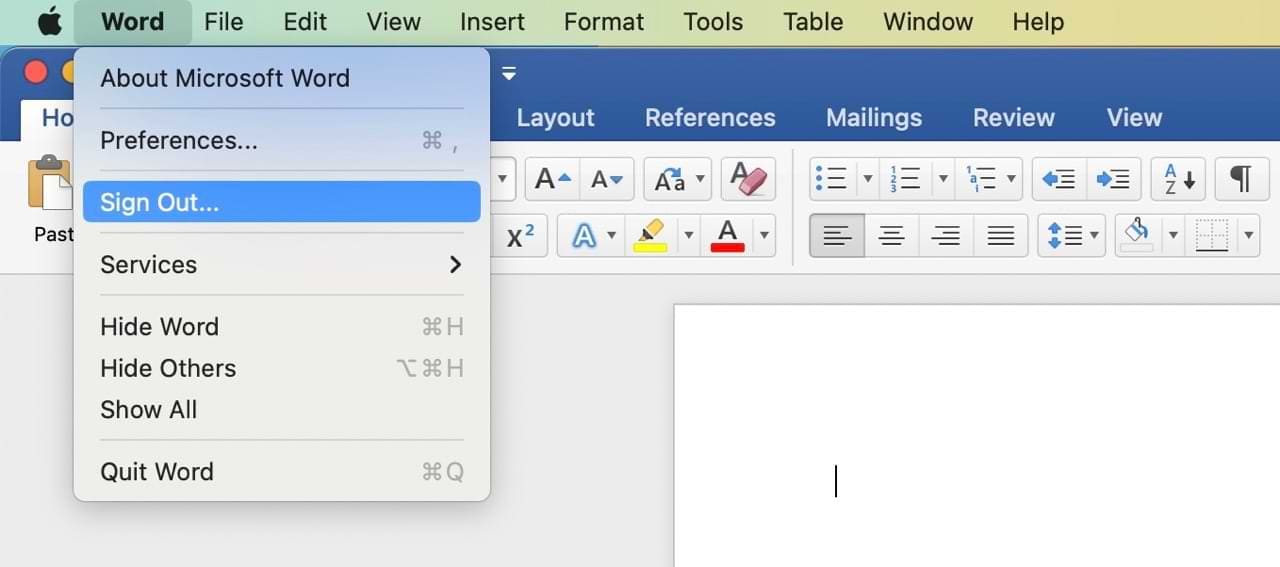
Task: Open the Edit menu
Action: (x=305, y=22)
